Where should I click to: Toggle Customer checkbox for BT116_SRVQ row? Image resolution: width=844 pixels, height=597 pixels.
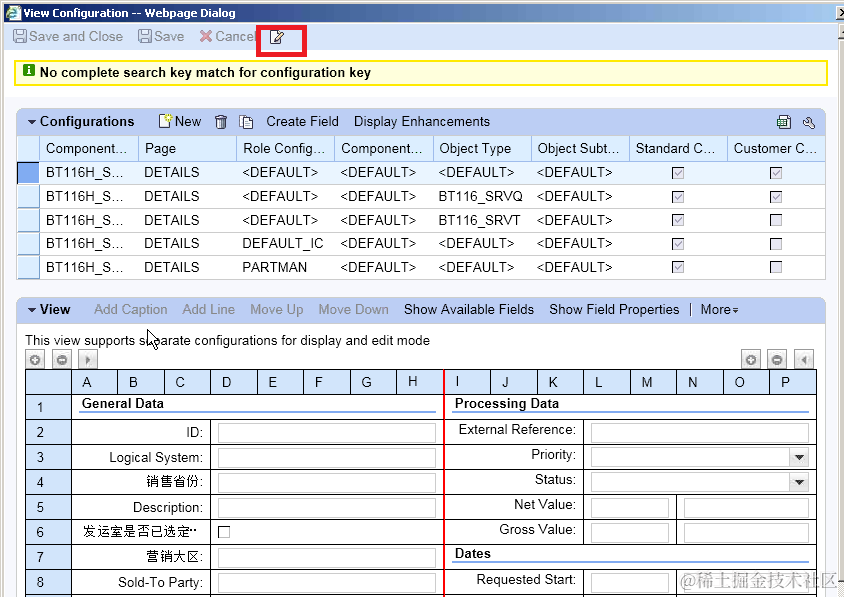(776, 197)
